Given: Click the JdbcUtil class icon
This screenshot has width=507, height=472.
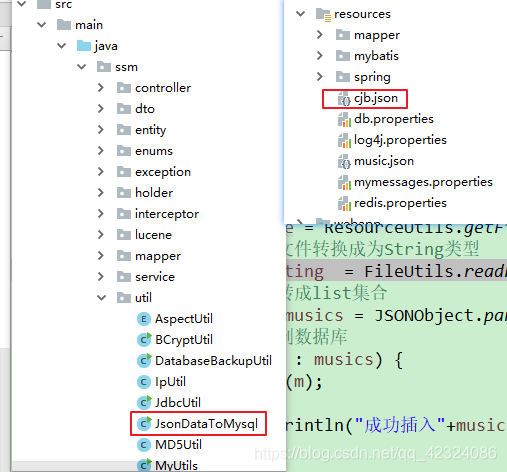Looking at the screenshot, I should coord(144,403).
